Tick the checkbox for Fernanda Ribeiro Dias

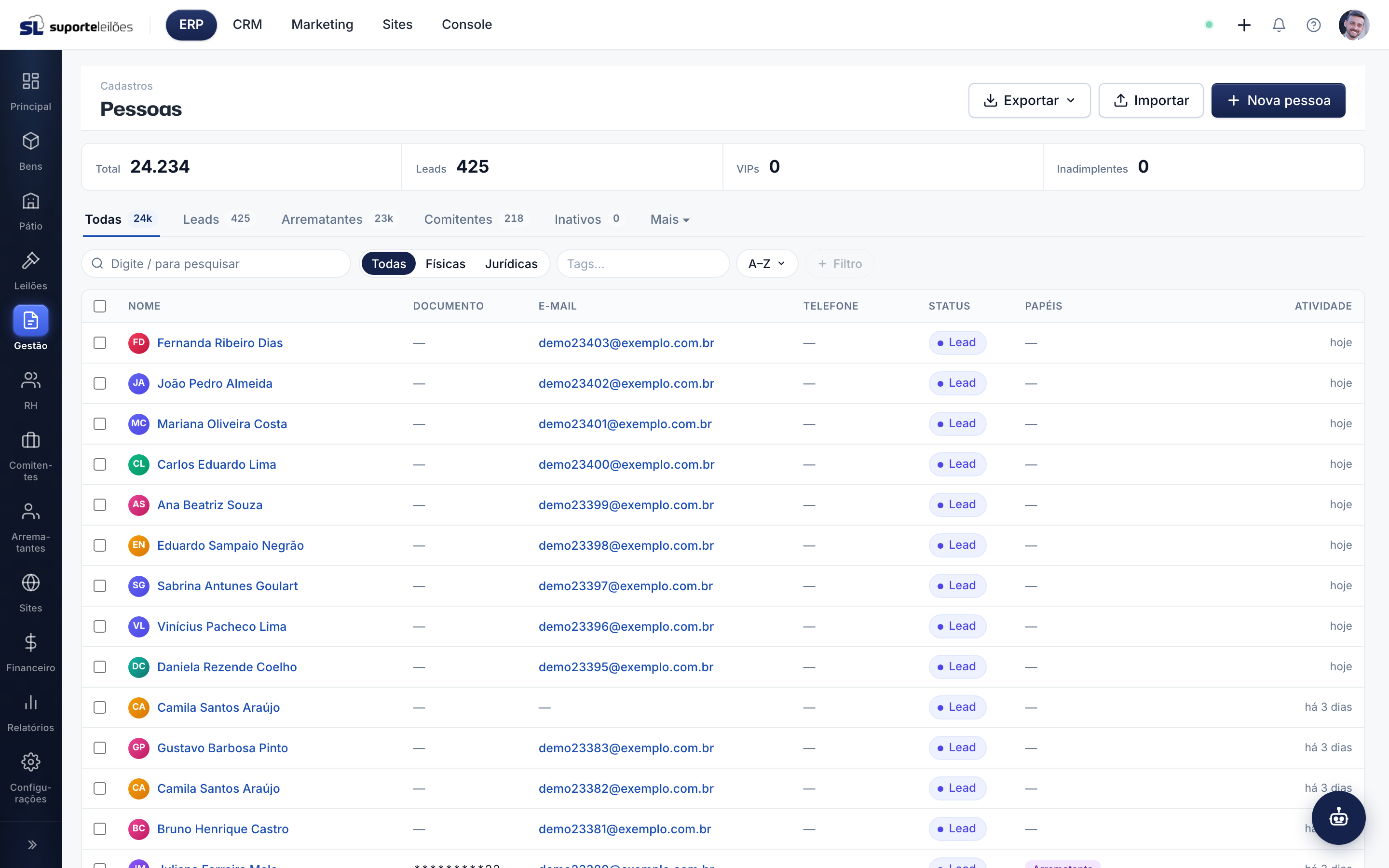coord(100,343)
